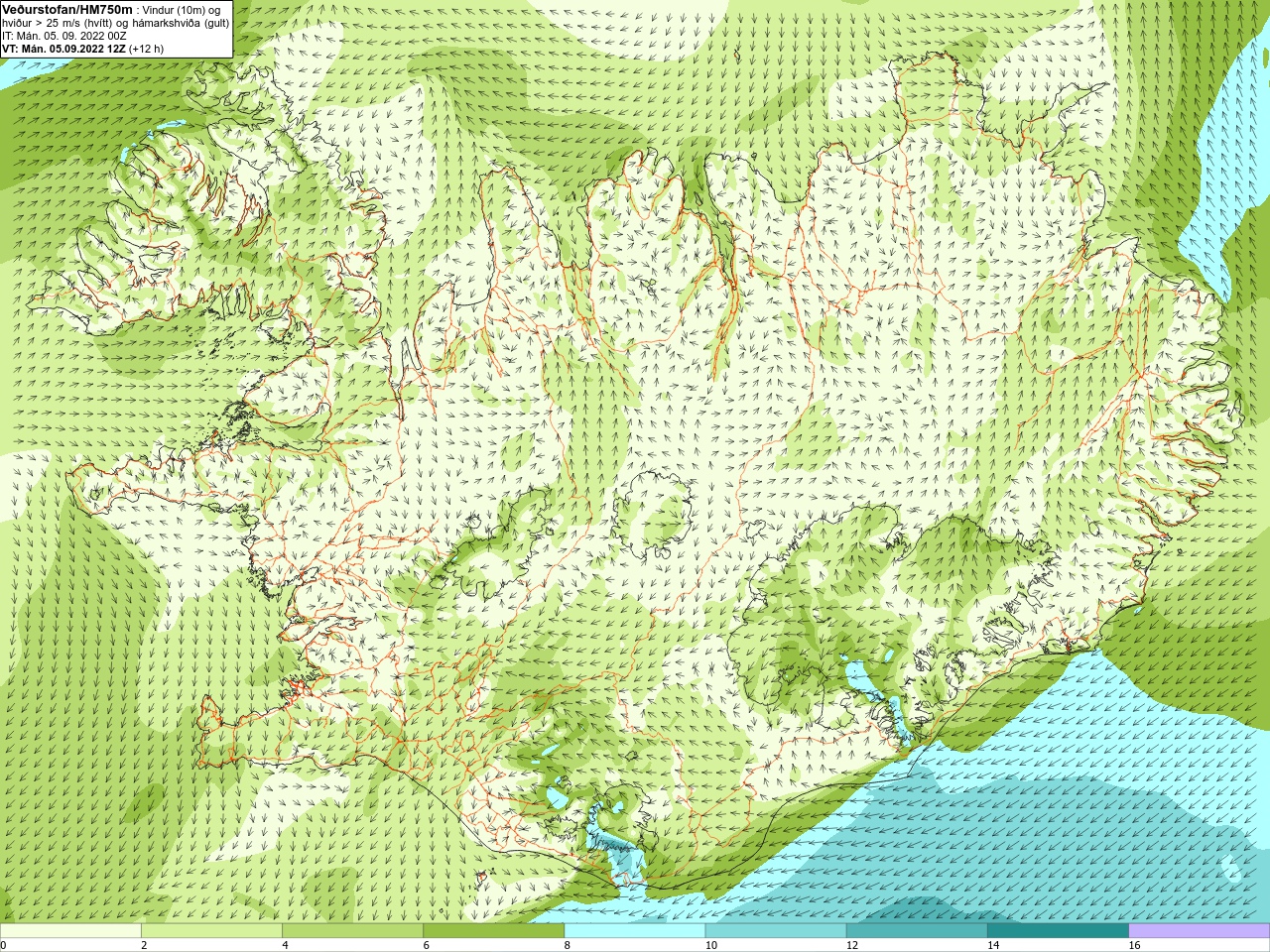Click the legend scale label "4"
Image resolution: width=1270 pixels, height=952 pixels.
pyautogui.click(x=285, y=945)
